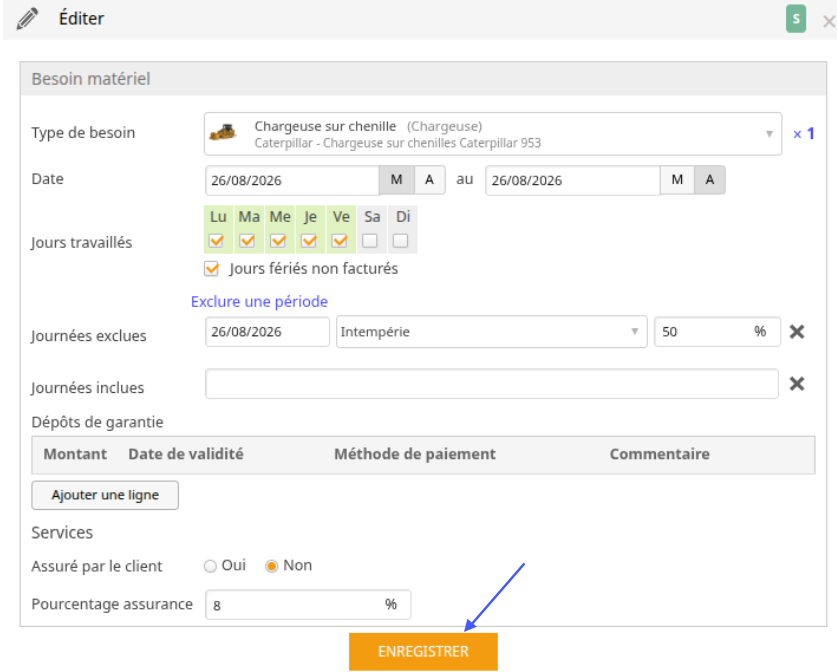Select A (afternoon) for start date
The height and width of the screenshot is (672, 837).
coord(430,180)
